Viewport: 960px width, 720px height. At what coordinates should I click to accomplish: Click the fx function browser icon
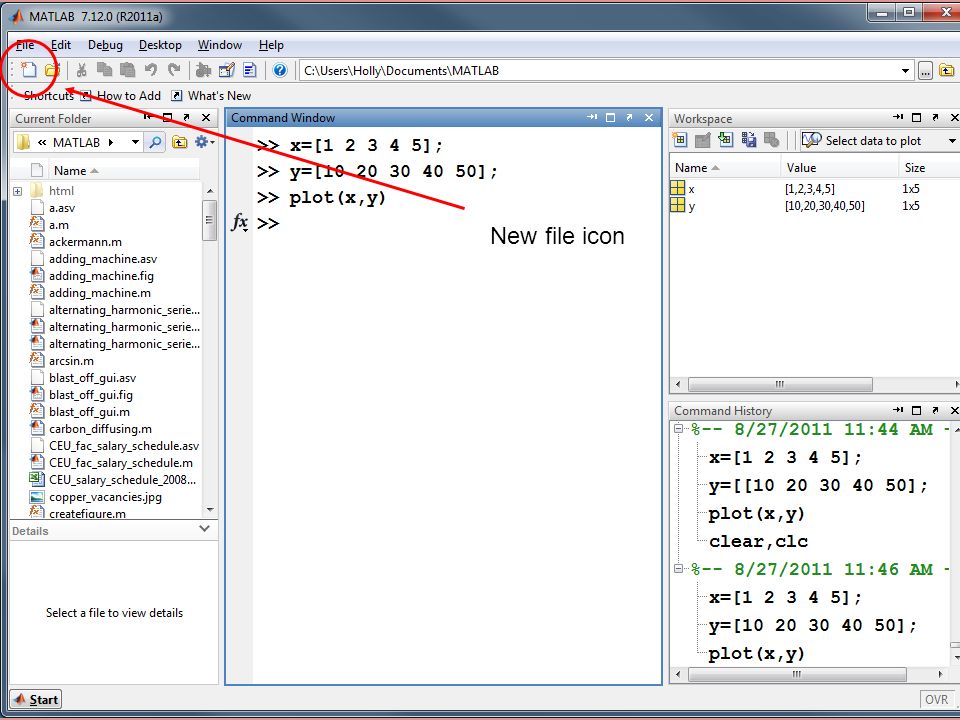(239, 222)
